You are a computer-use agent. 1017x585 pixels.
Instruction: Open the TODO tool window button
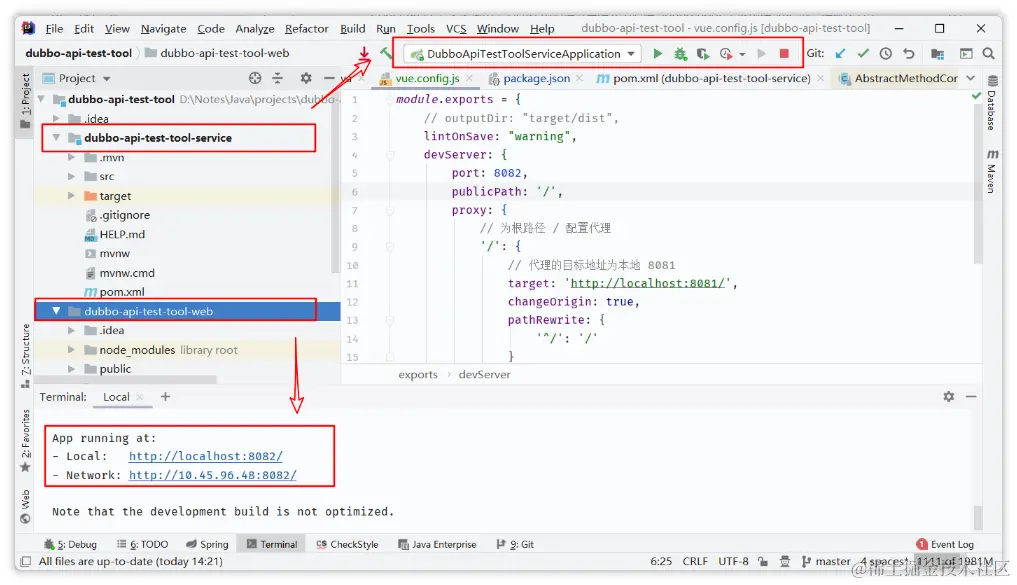point(143,544)
